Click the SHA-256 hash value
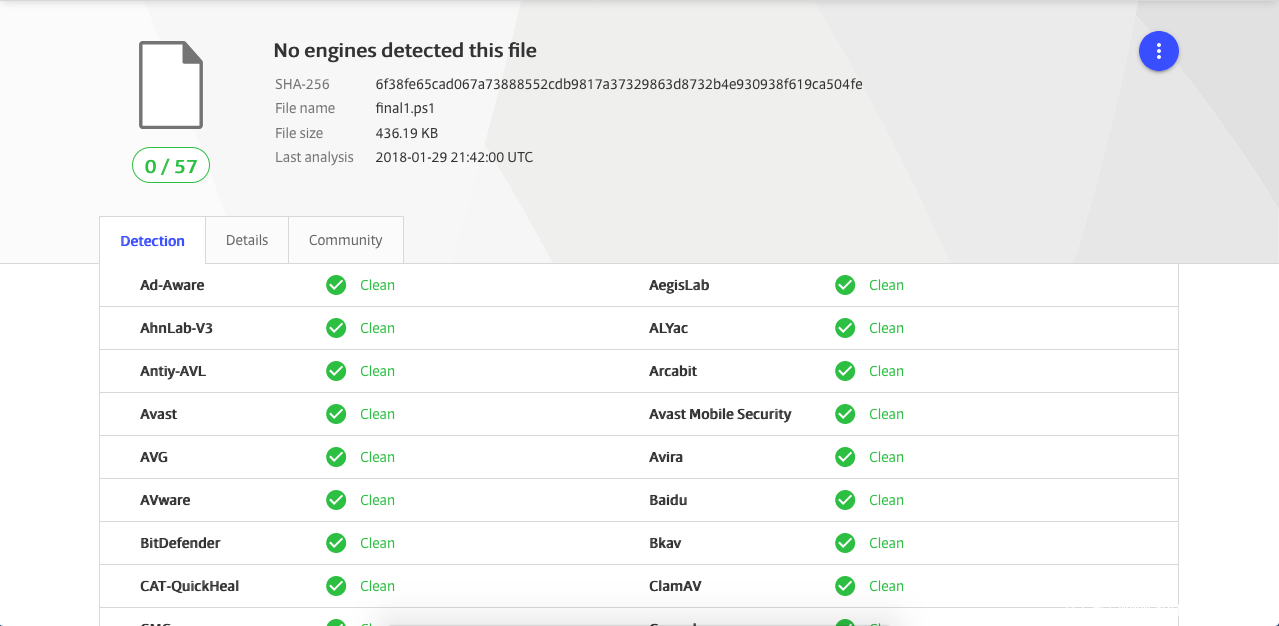Viewport: 1279px width, 626px height. 618,84
